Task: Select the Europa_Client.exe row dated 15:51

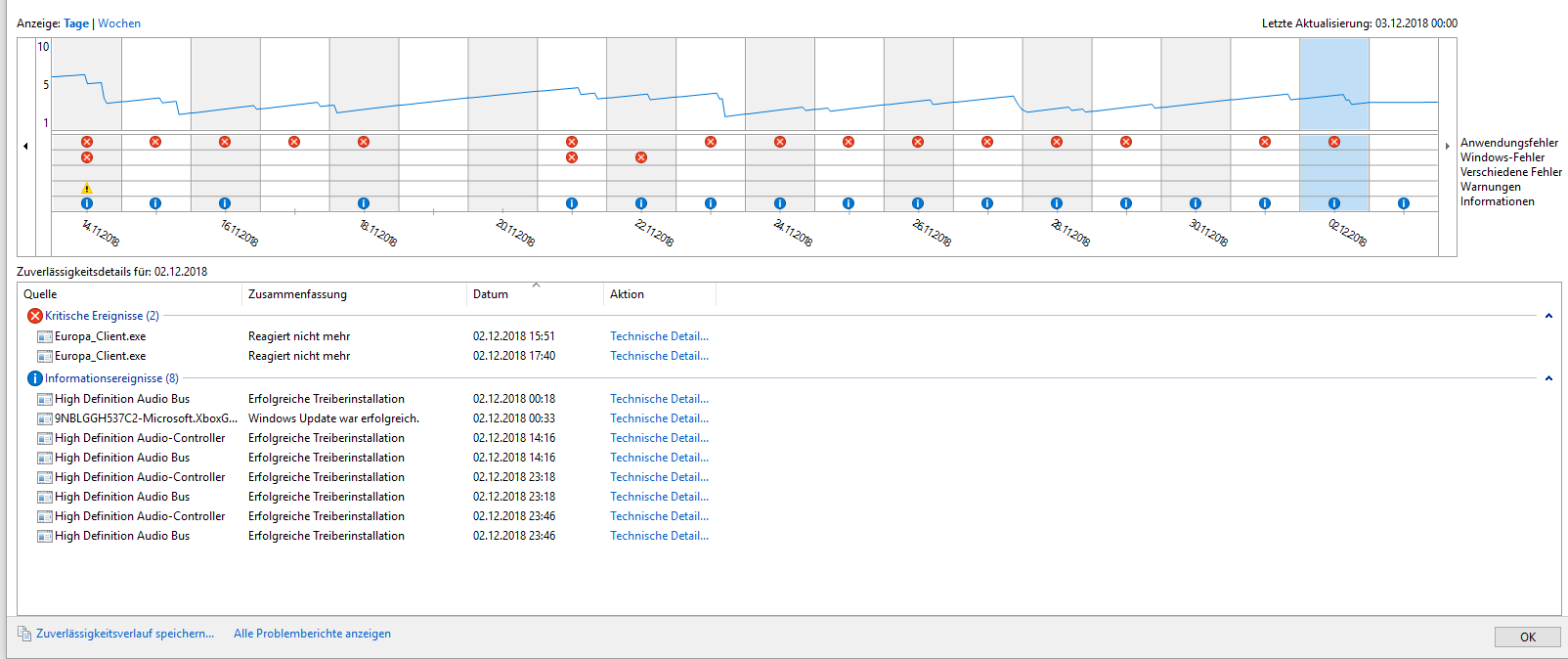Action: click(371, 336)
